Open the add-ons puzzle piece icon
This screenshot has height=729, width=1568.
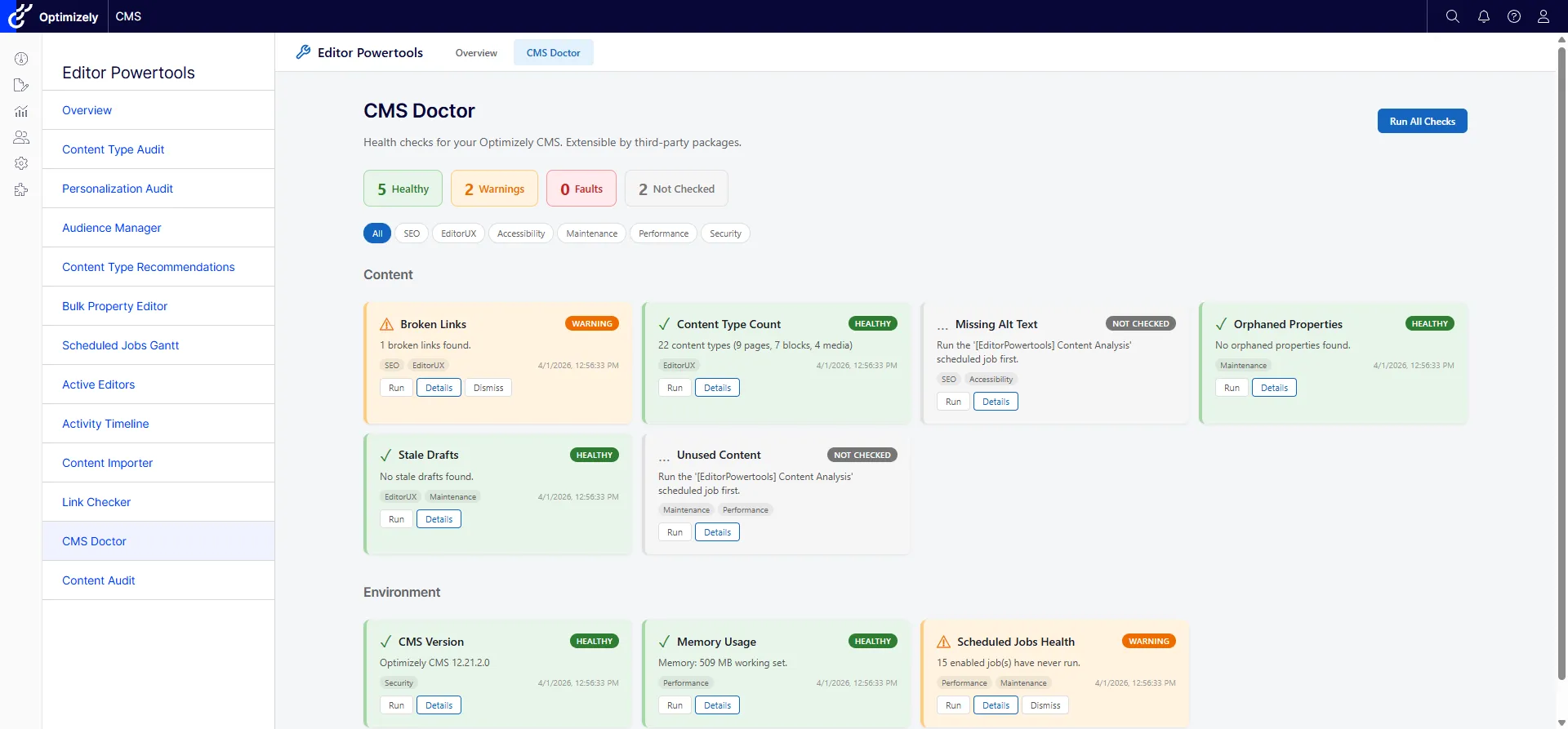tap(21, 189)
